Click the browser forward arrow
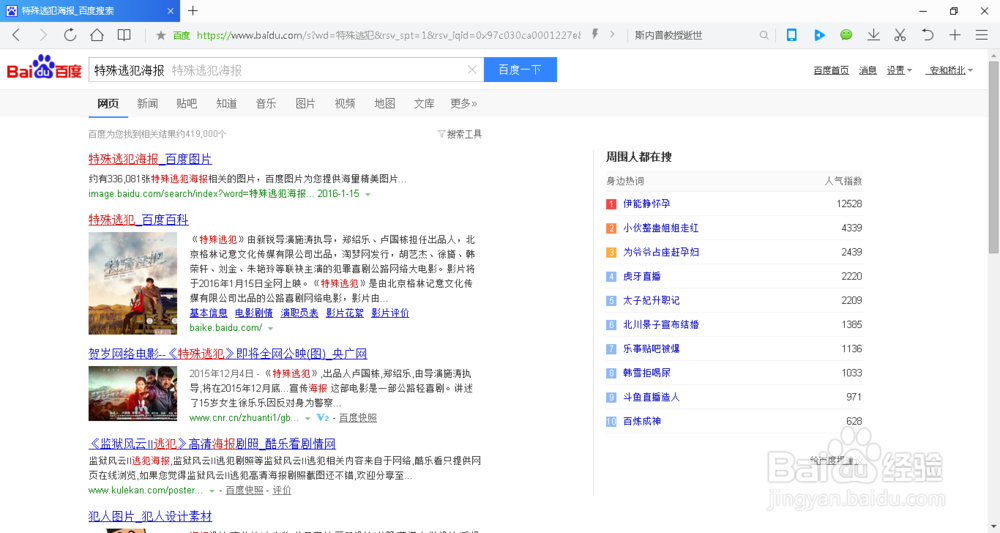Viewport: 1000px width, 533px height. pyautogui.click(x=43, y=35)
